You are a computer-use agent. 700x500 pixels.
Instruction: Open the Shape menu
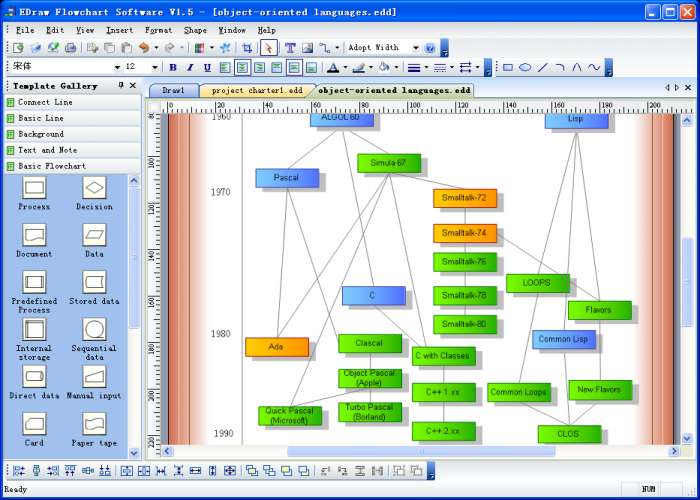click(x=195, y=30)
